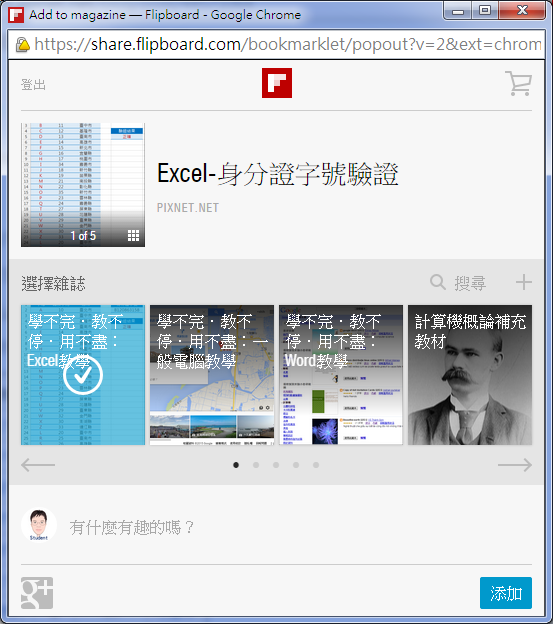The image size is (553, 624).
Task: Select the 一般電腦教學 magazine tile
Action: pyautogui.click(x=212, y=375)
